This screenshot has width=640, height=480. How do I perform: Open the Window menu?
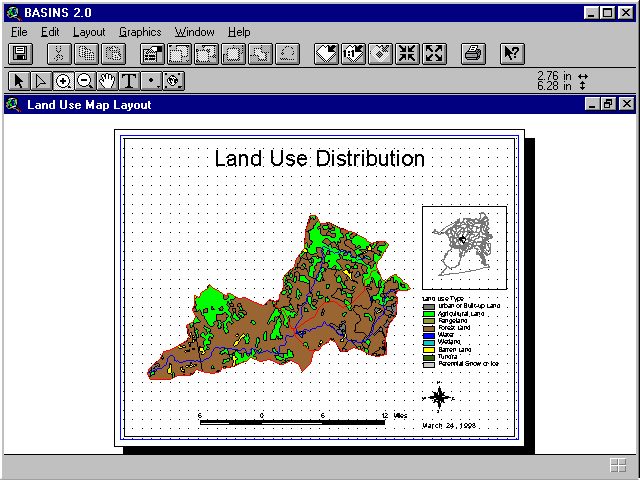(194, 32)
